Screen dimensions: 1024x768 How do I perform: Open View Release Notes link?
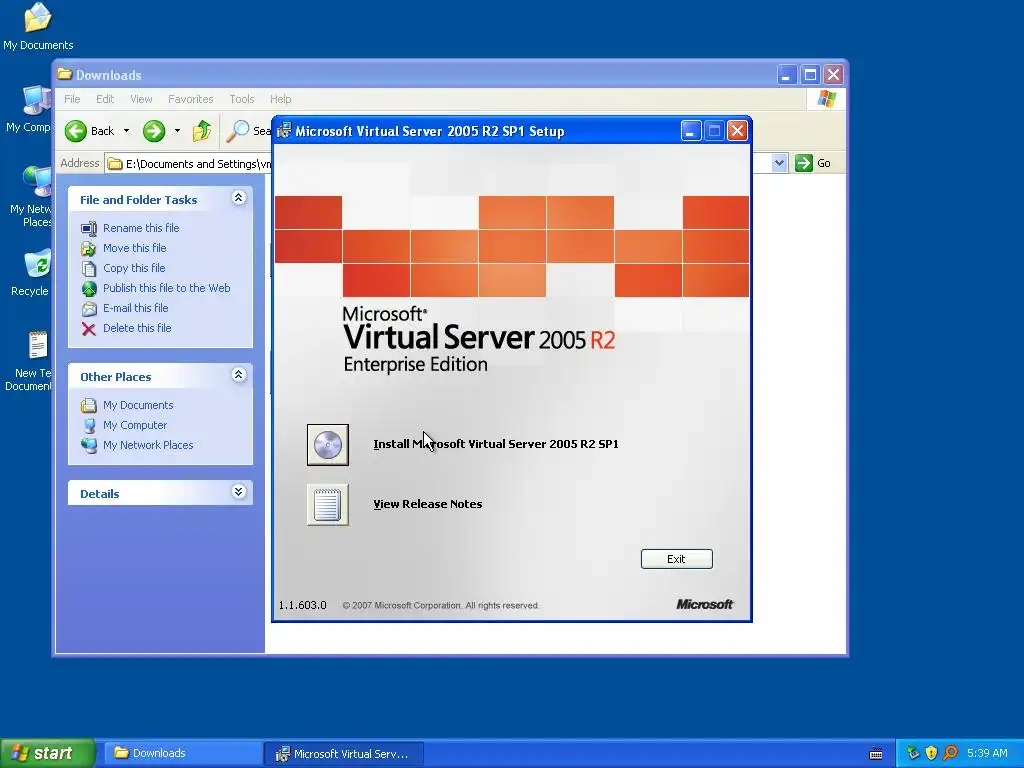point(428,504)
